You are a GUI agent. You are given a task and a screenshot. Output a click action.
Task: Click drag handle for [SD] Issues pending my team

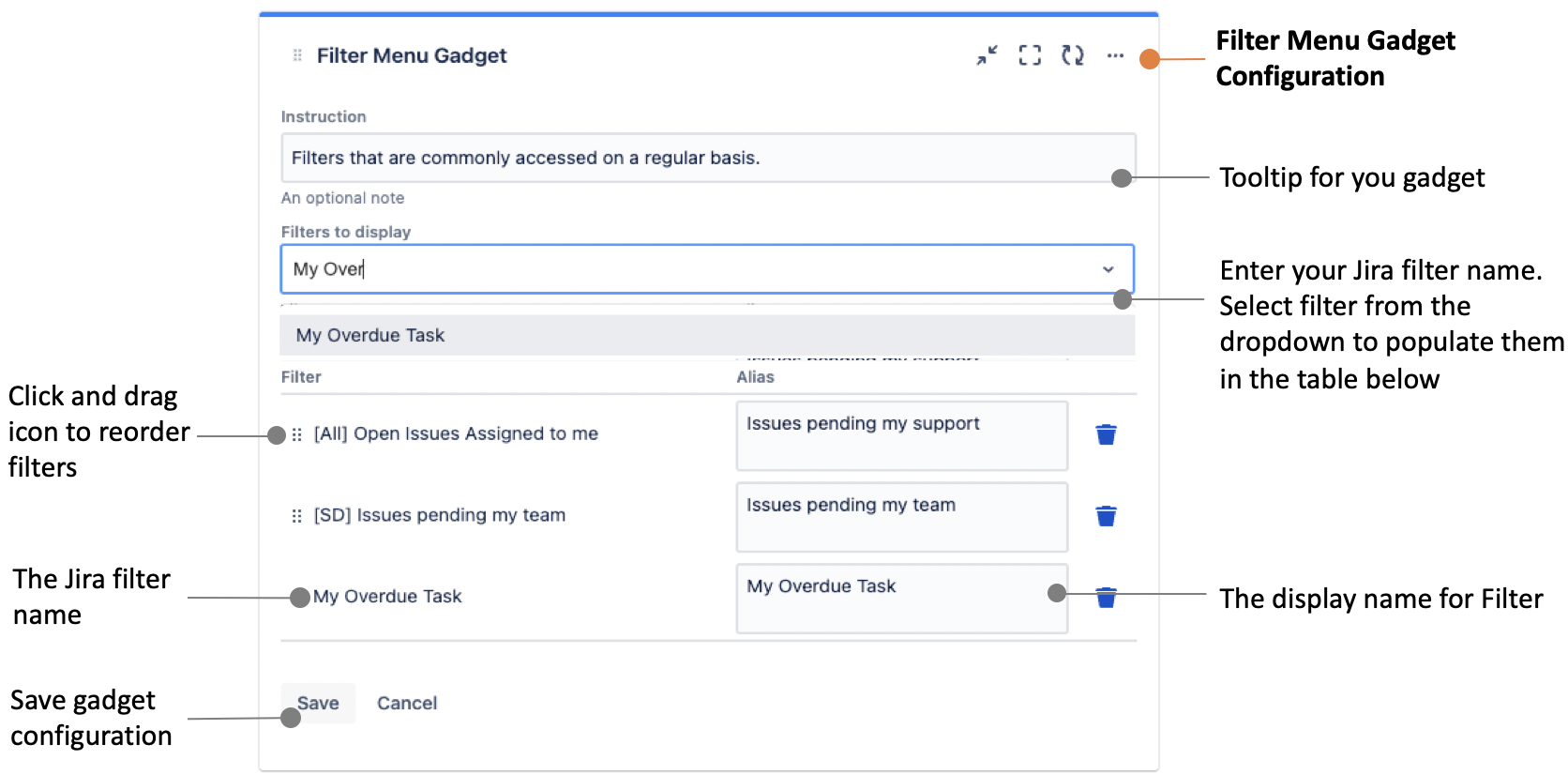pyautogui.click(x=296, y=516)
